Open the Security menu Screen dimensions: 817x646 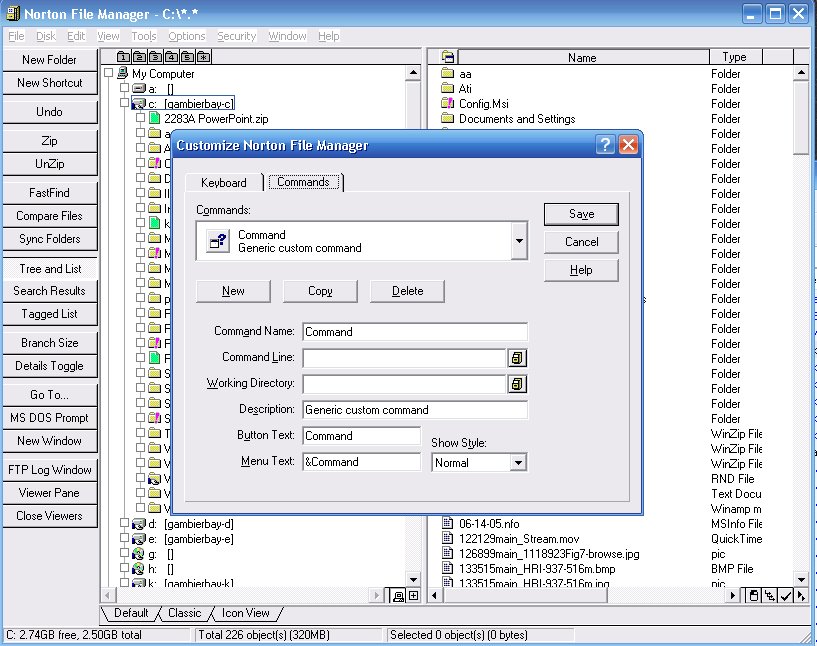pos(237,36)
